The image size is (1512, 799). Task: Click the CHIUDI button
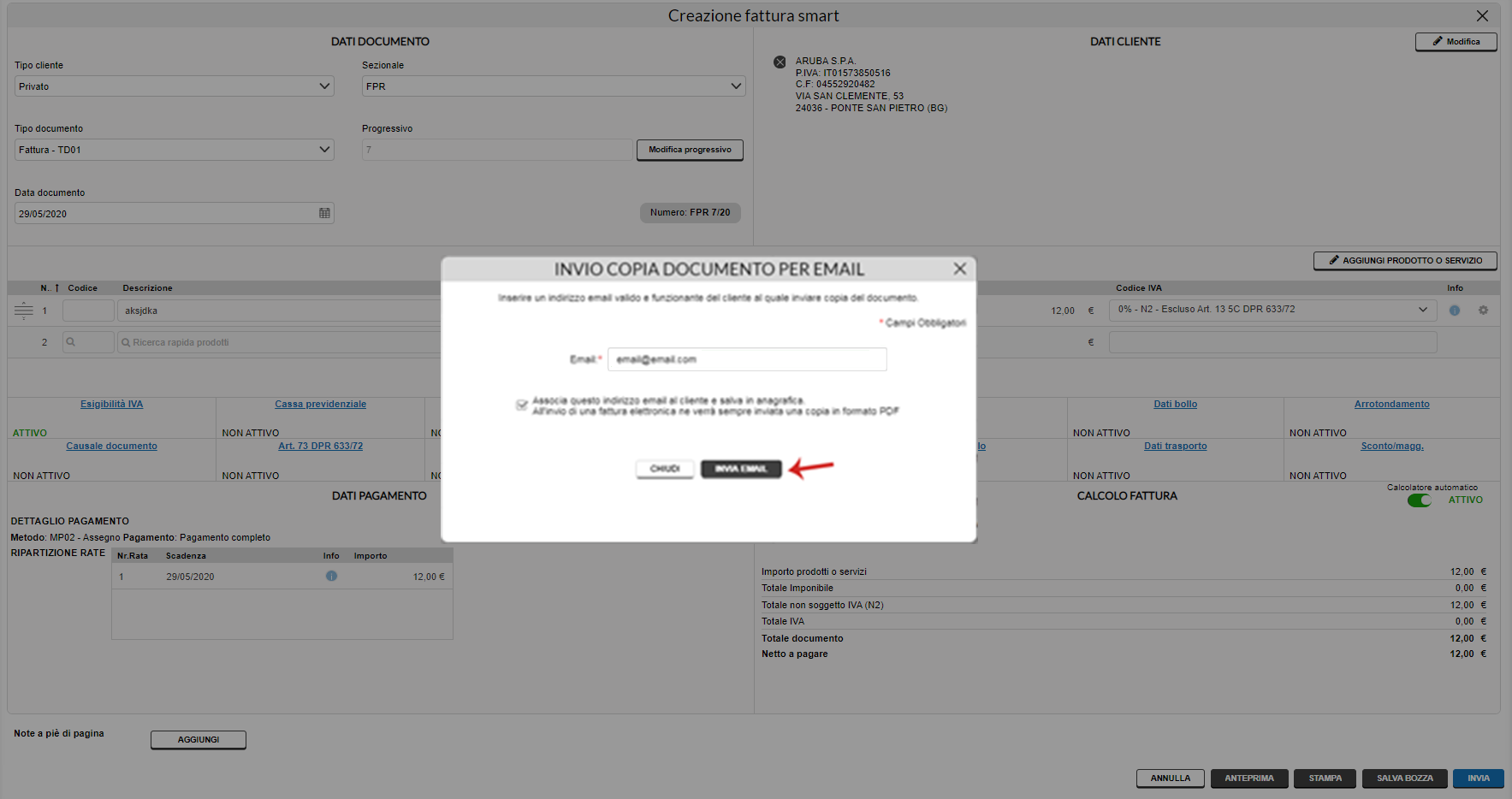coord(665,469)
